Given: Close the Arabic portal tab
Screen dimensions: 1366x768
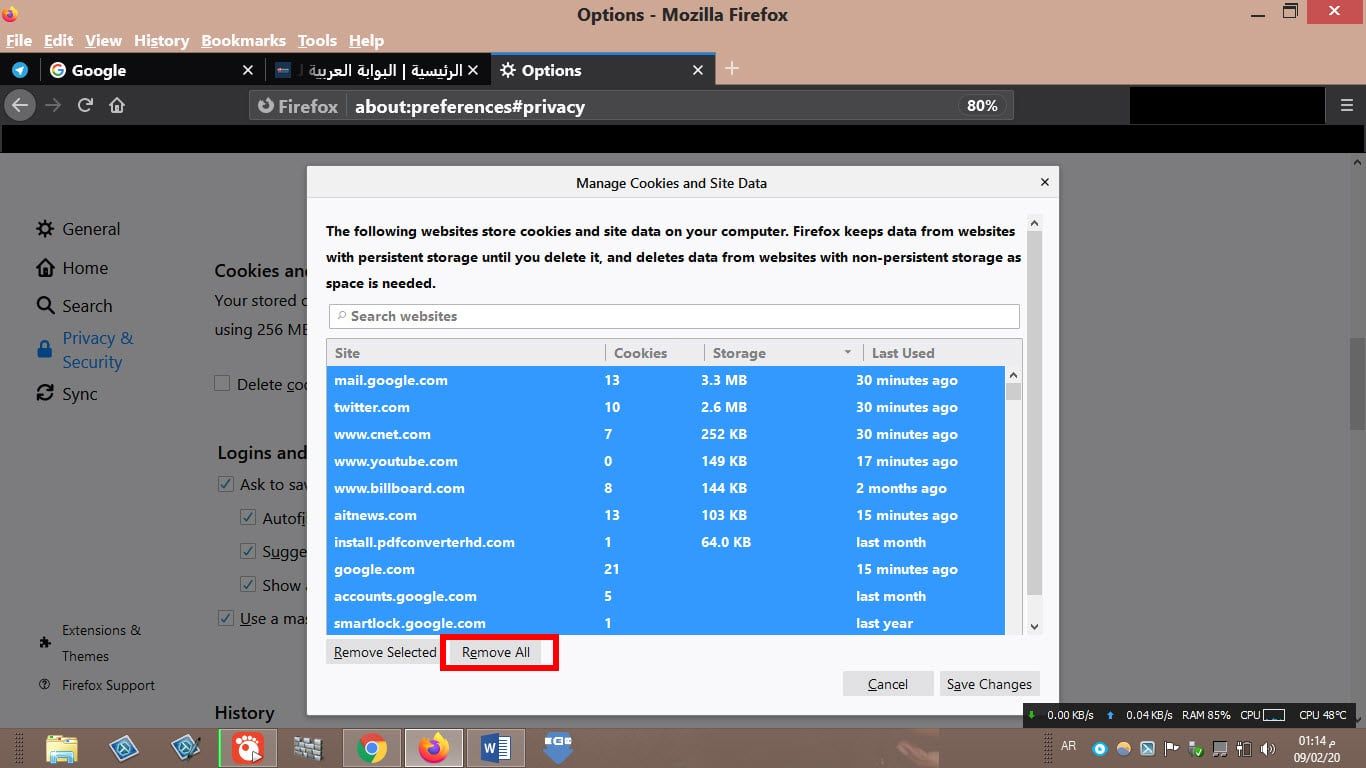Looking at the screenshot, I should [x=473, y=70].
